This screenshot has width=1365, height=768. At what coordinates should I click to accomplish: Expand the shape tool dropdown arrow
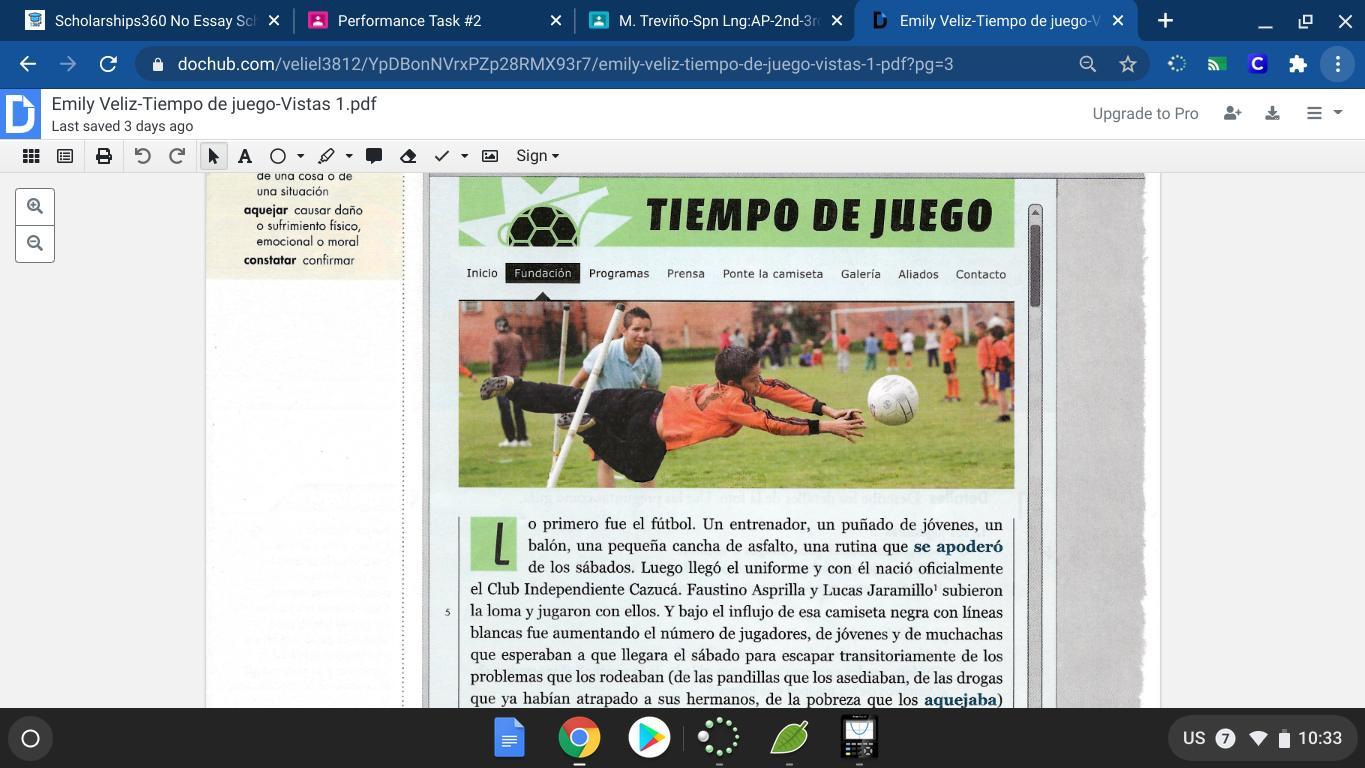click(x=300, y=156)
